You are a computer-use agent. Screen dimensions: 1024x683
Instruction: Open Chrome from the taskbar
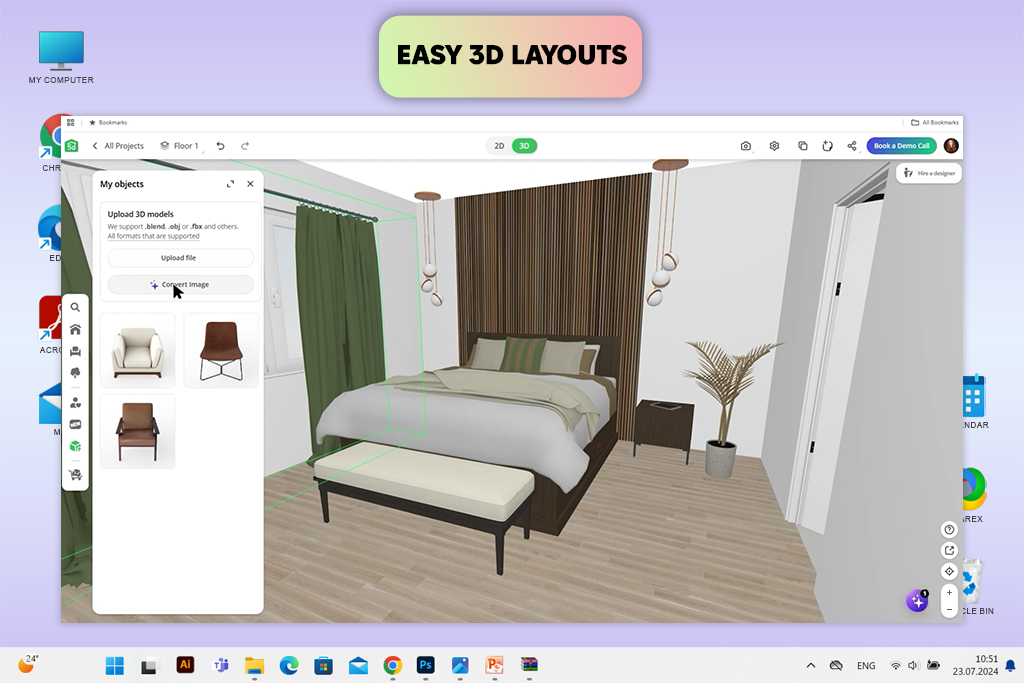392,665
